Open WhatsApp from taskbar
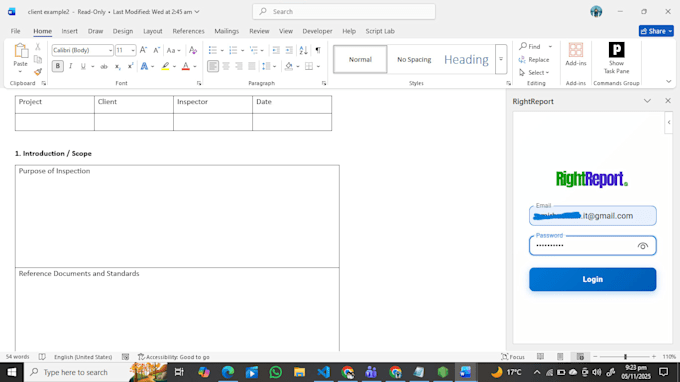Screen dimensions: 680x382 (x=275, y=372)
